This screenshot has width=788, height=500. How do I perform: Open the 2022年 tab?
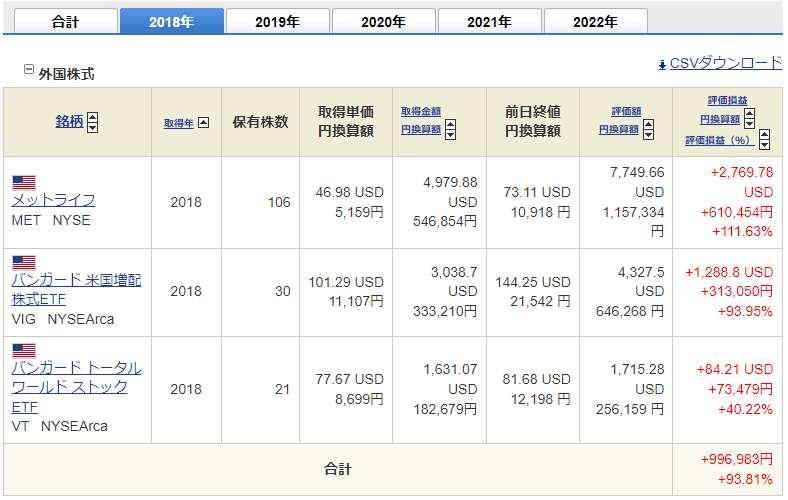[x=596, y=22]
